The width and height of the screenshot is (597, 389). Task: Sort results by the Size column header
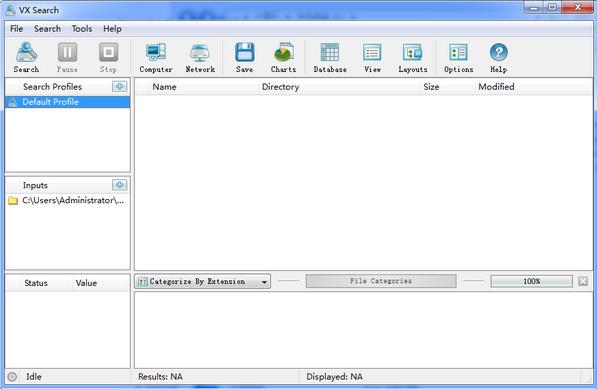click(431, 87)
